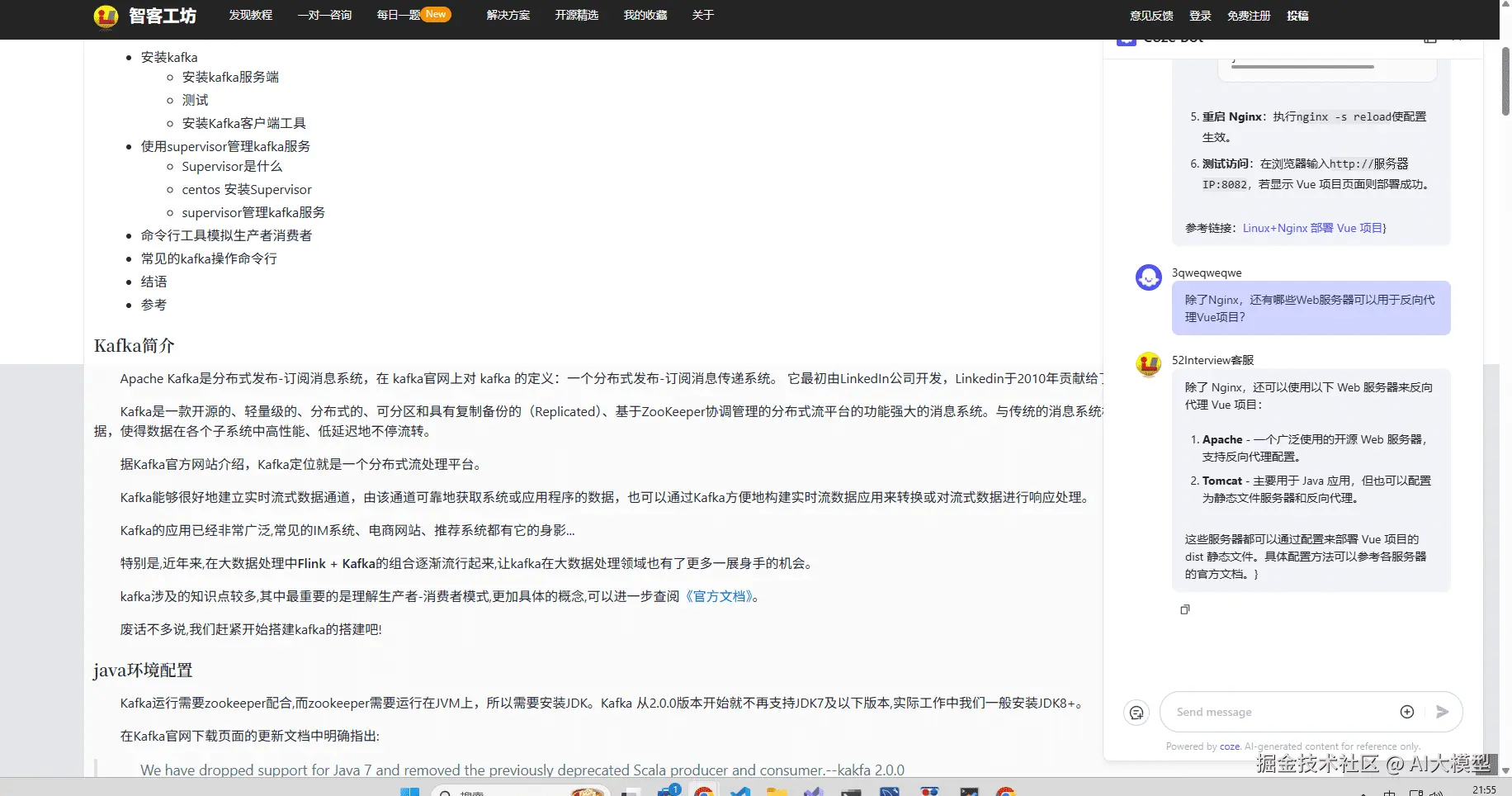Click the taskbar clock showing 21:55
The image size is (1512, 796).
[x=1484, y=790]
